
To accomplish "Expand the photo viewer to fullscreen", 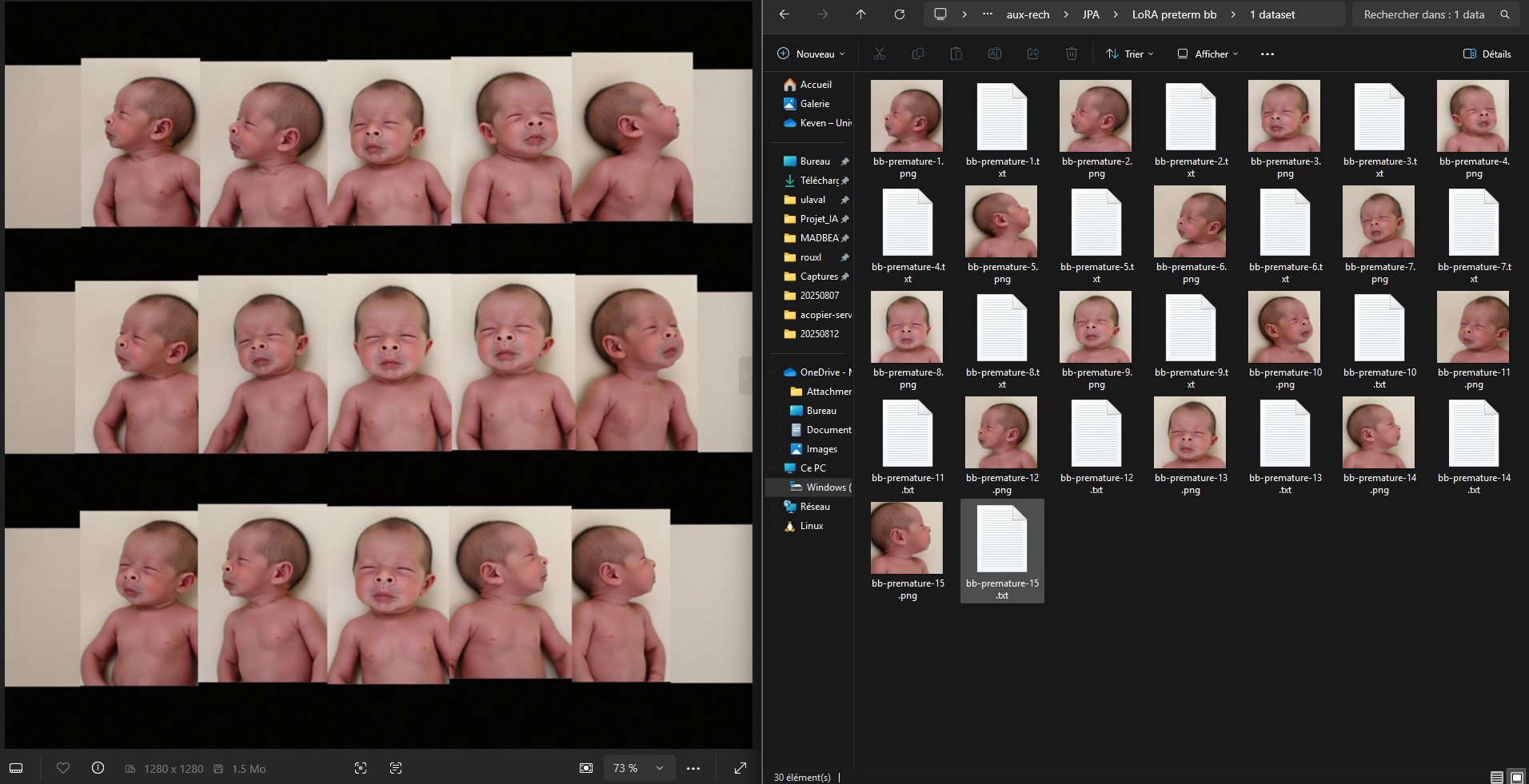I will [741, 768].
